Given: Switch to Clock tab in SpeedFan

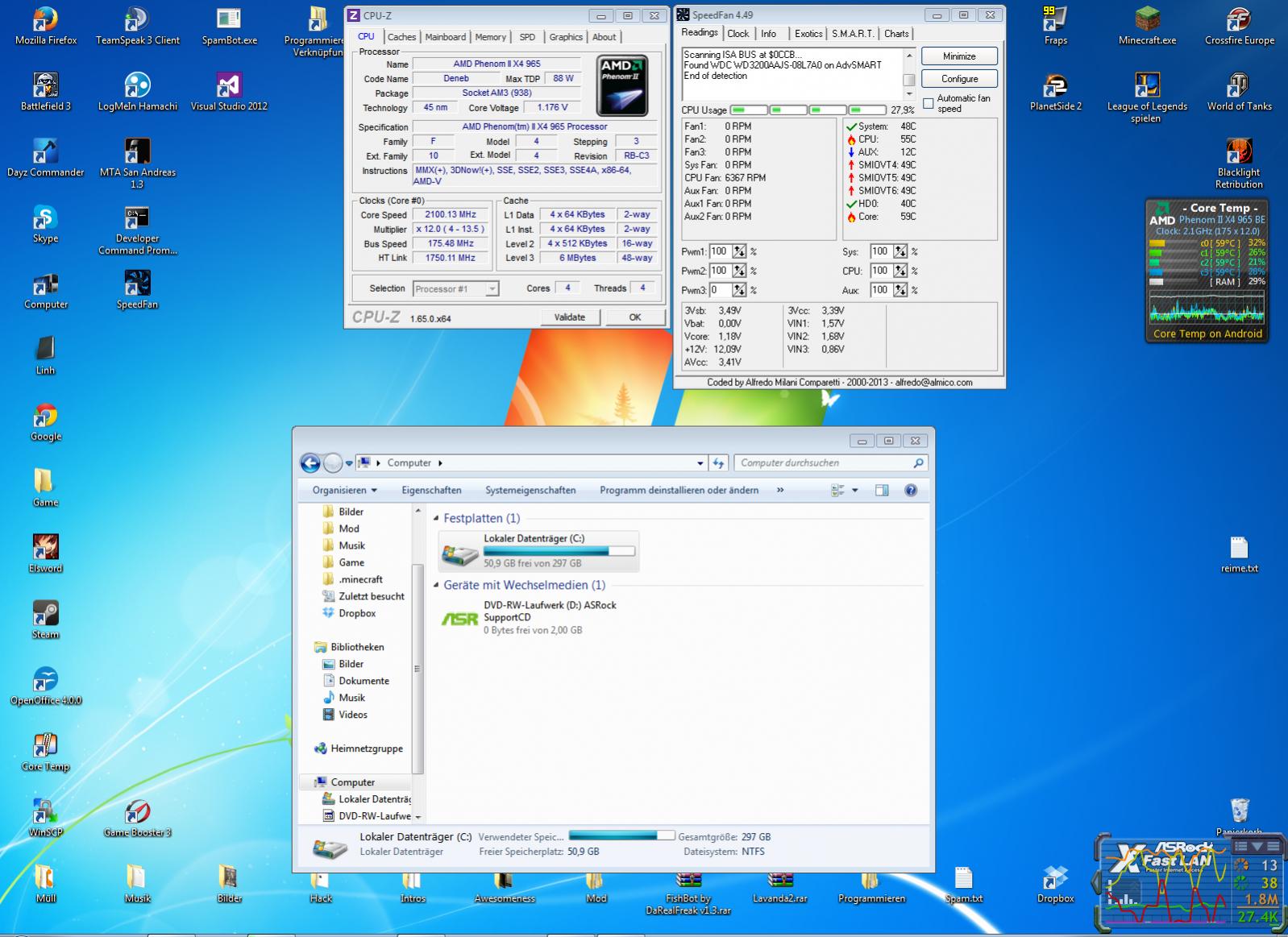Looking at the screenshot, I should (x=737, y=34).
